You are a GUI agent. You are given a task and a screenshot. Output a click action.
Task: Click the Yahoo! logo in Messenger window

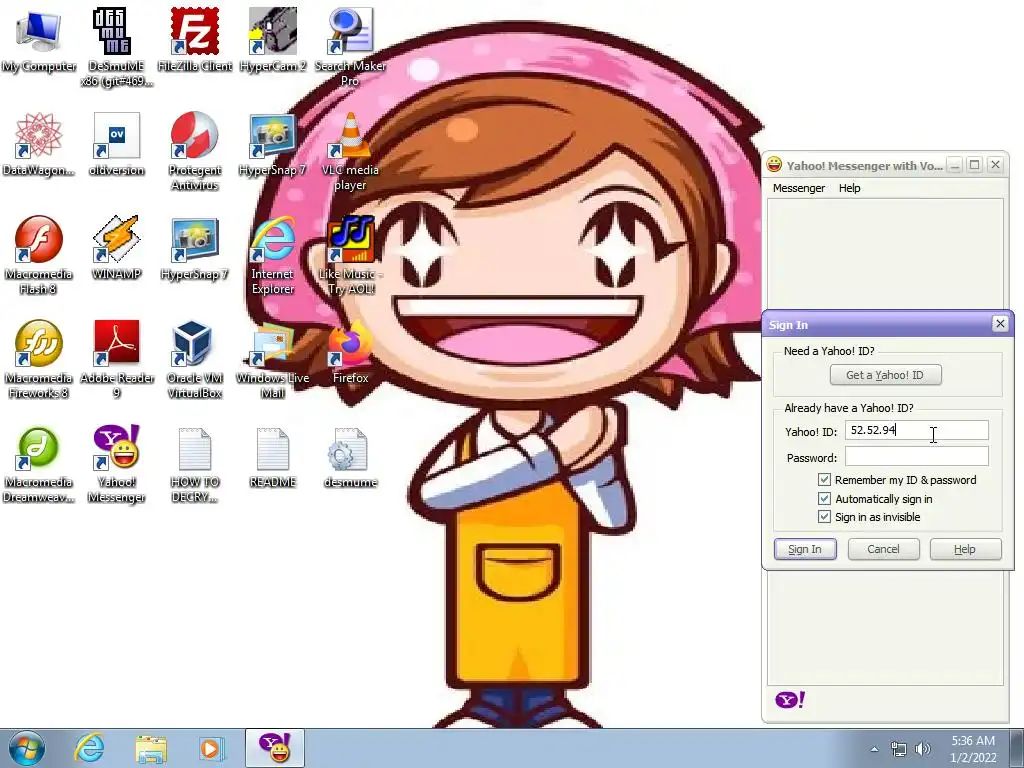point(790,700)
